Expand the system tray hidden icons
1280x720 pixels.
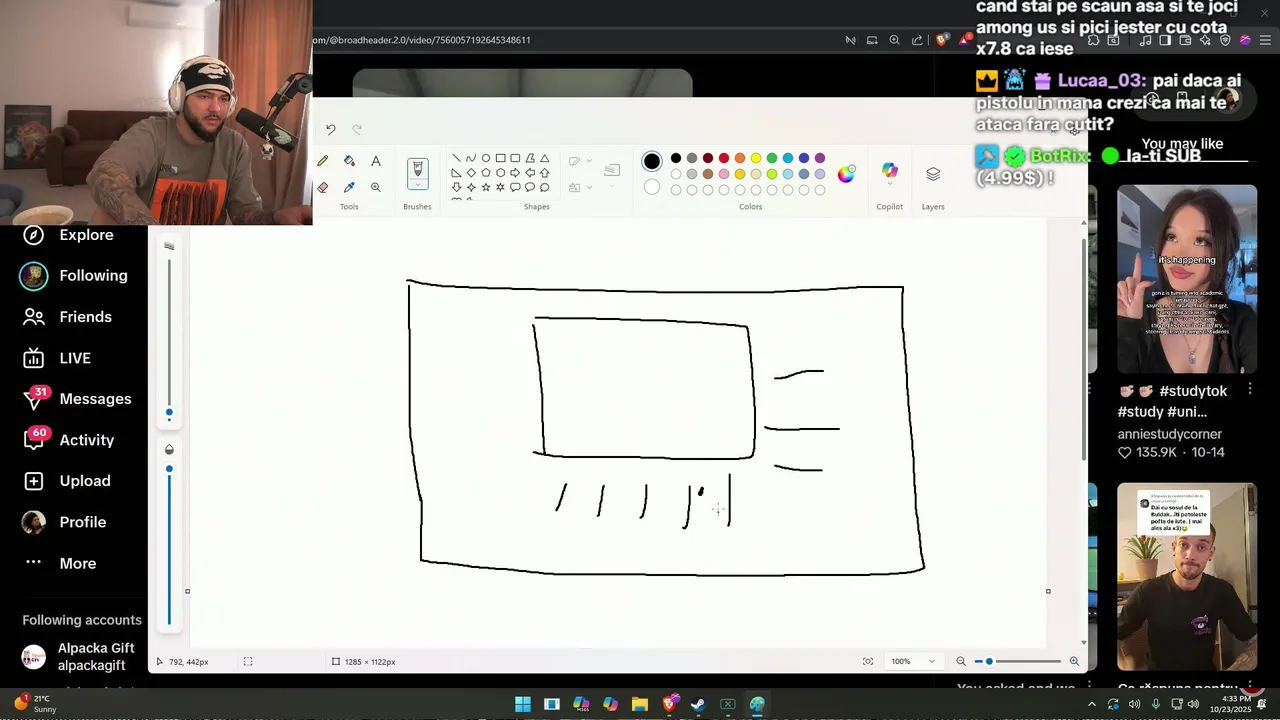[x=1091, y=704]
